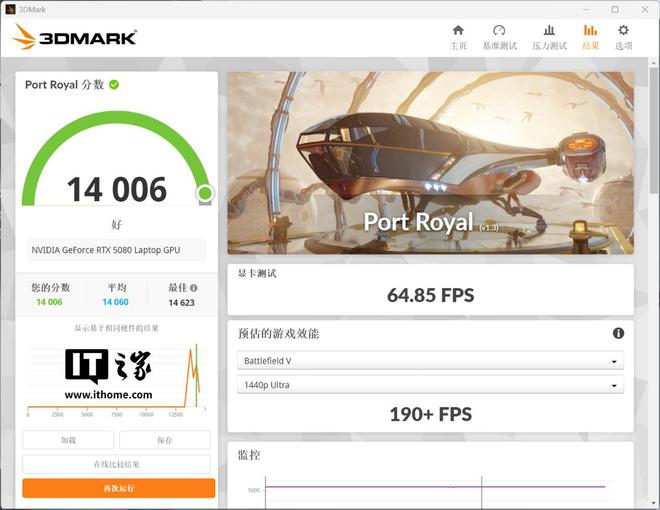This screenshot has height=510, width=660.
Task: Click the 监控 monitoring section heading
Action: tap(249, 455)
